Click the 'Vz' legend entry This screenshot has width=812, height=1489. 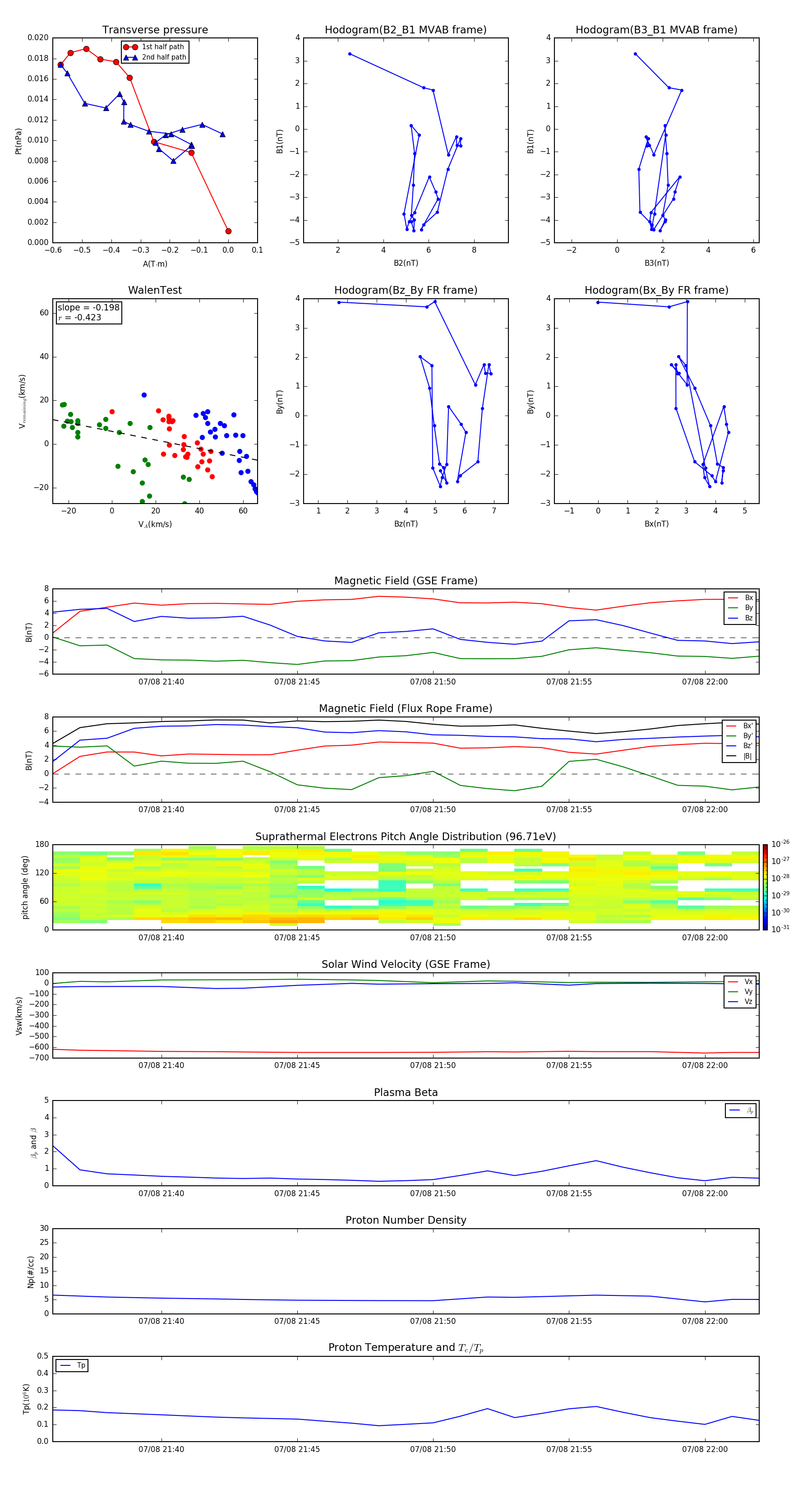[740, 1002]
